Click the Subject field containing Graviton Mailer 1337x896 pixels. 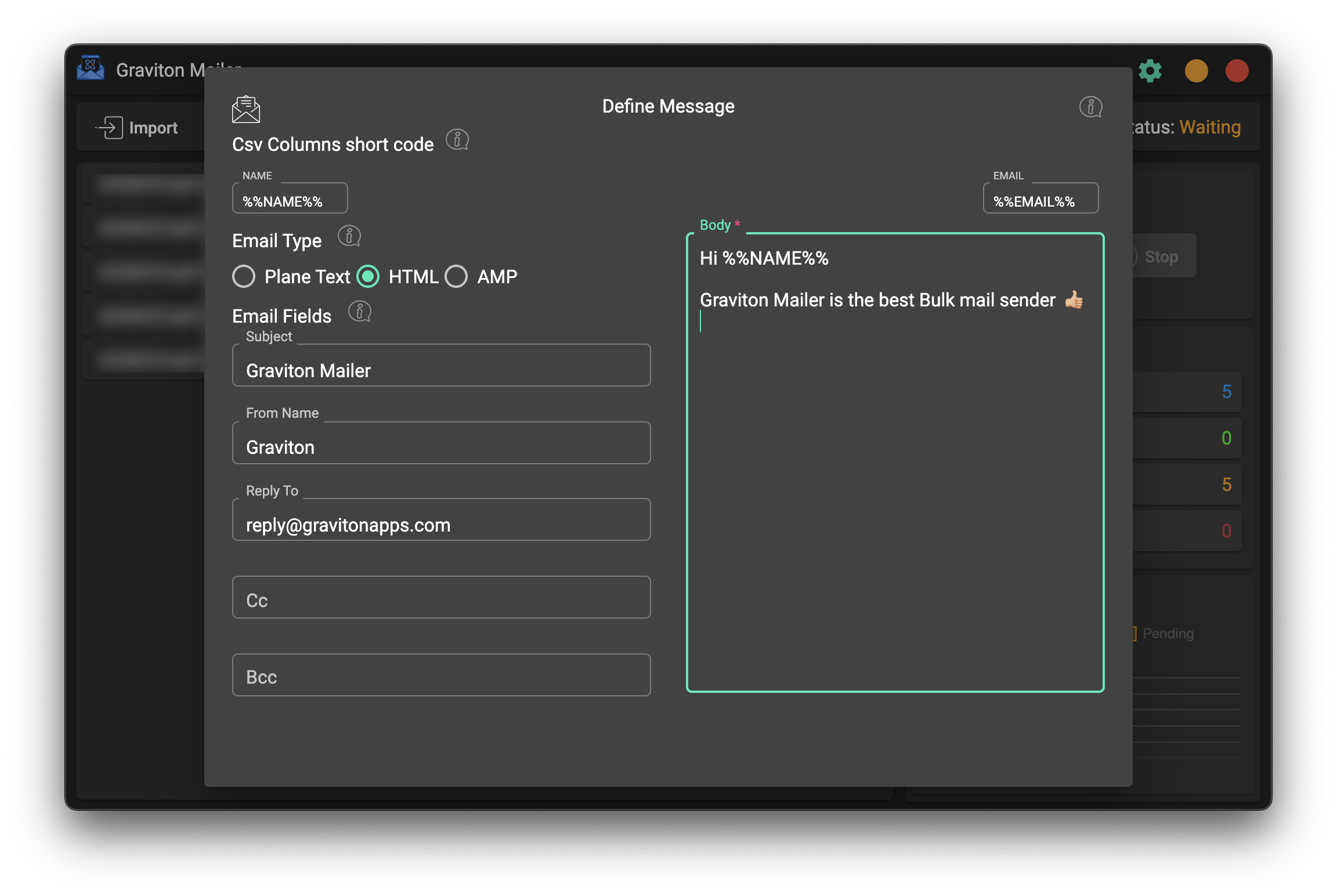point(441,366)
